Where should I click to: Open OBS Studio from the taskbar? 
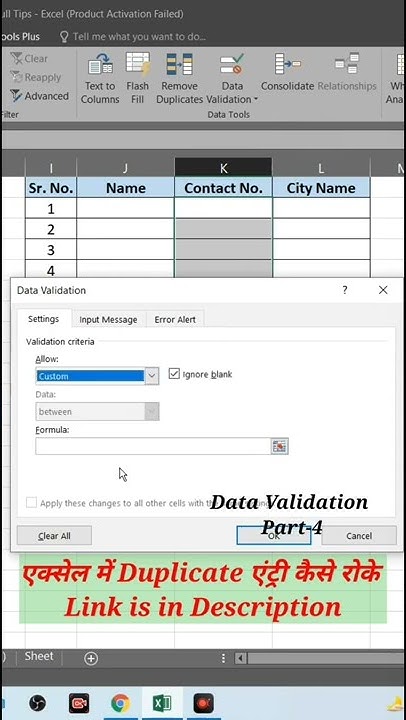click(38, 703)
